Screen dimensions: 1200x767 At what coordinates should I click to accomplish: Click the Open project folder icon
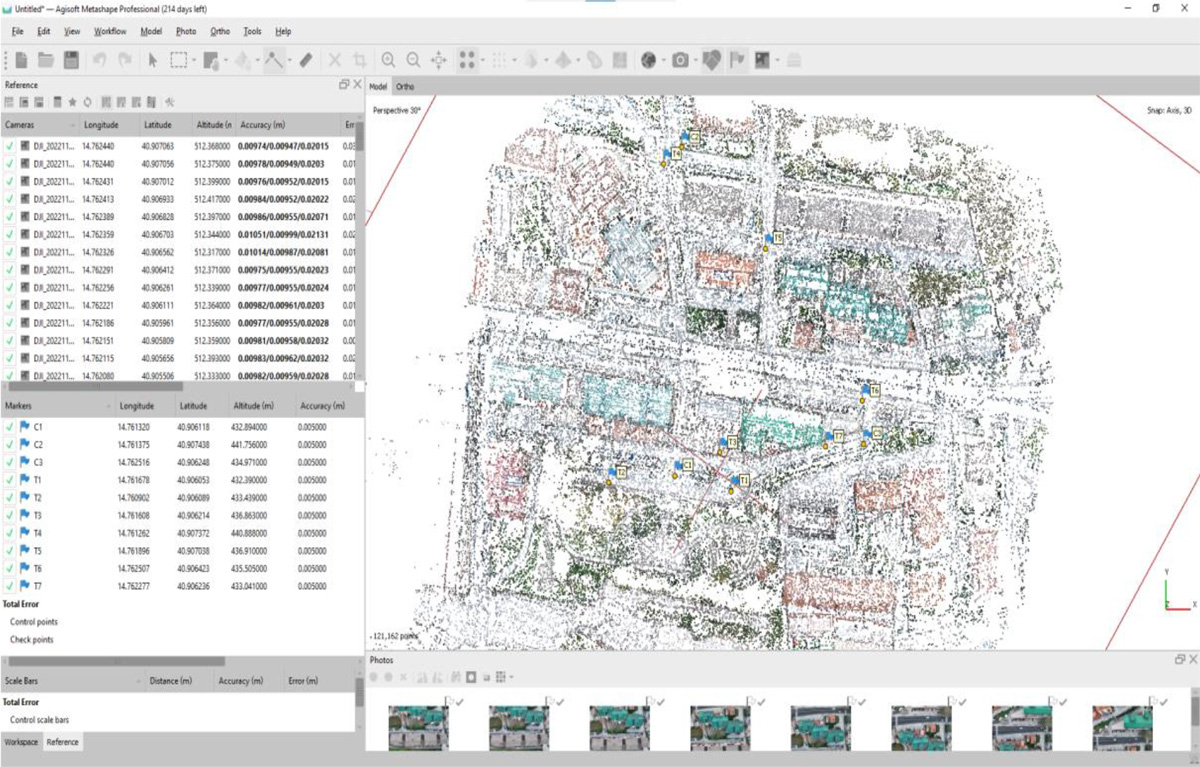[46, 61]
